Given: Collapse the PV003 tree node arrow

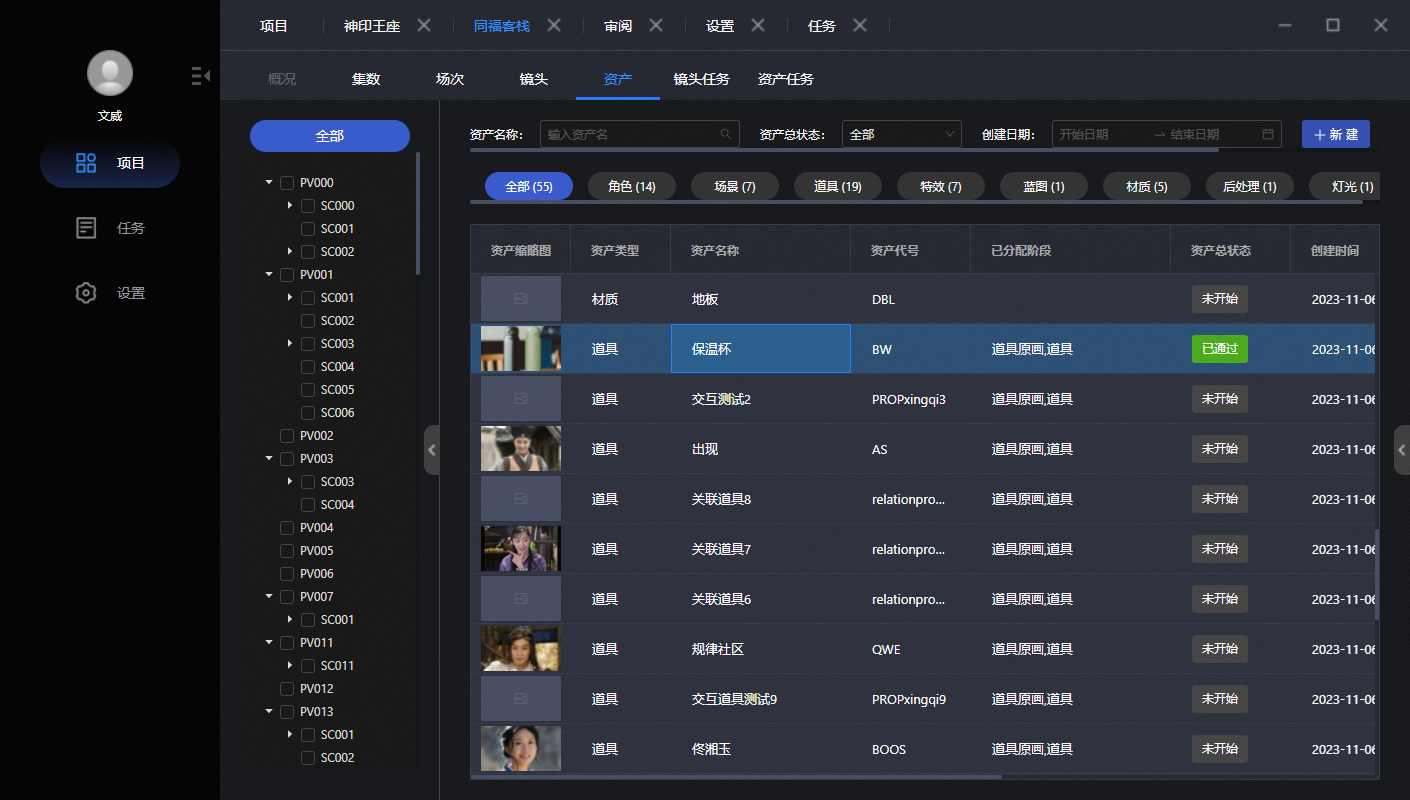Looking at the screenshot, I should tap(269, 459).
